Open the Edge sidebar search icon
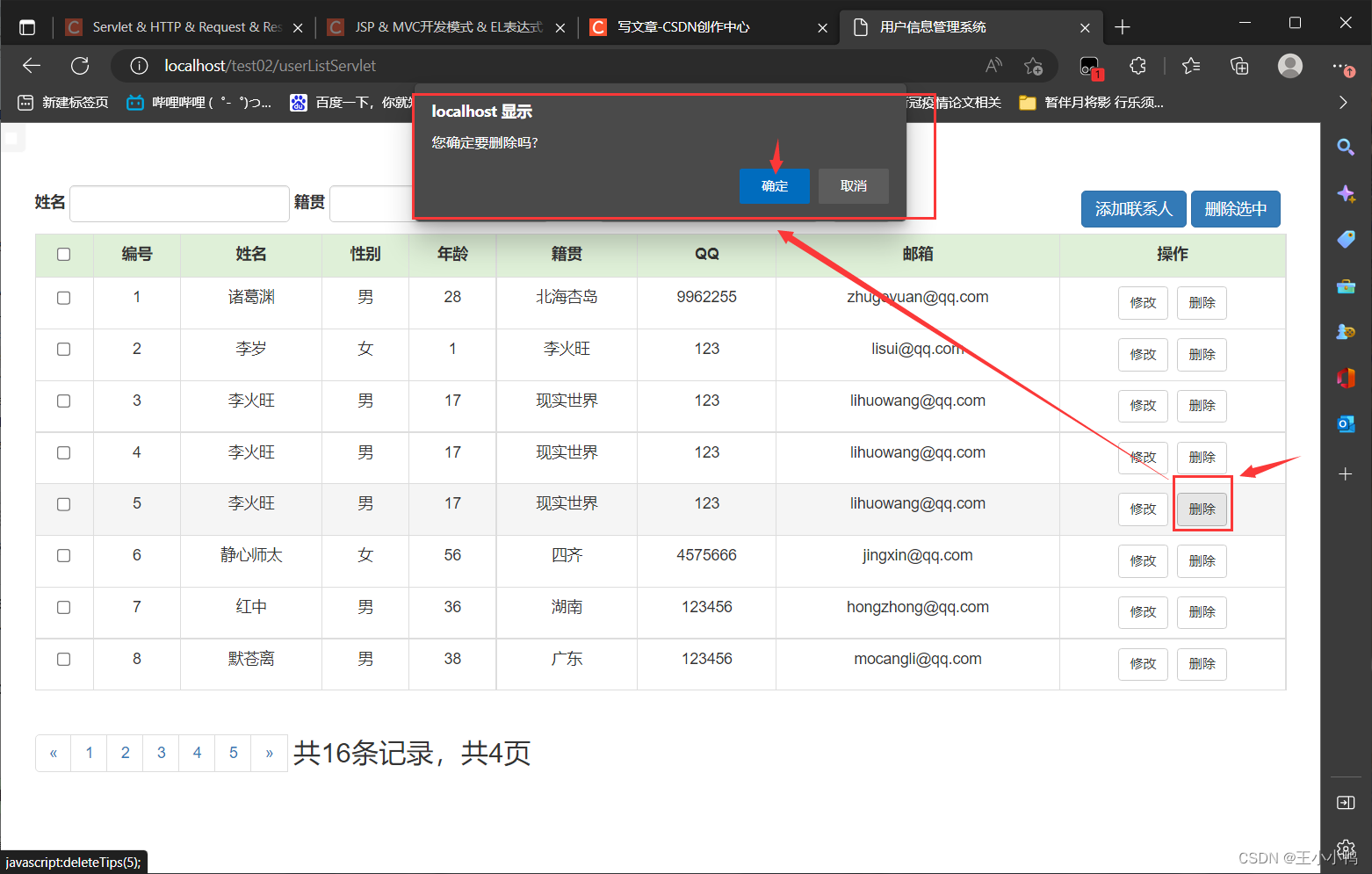Image resolution: width=1372 pixels, height=874 pixels. click(x=1345, y=147)
